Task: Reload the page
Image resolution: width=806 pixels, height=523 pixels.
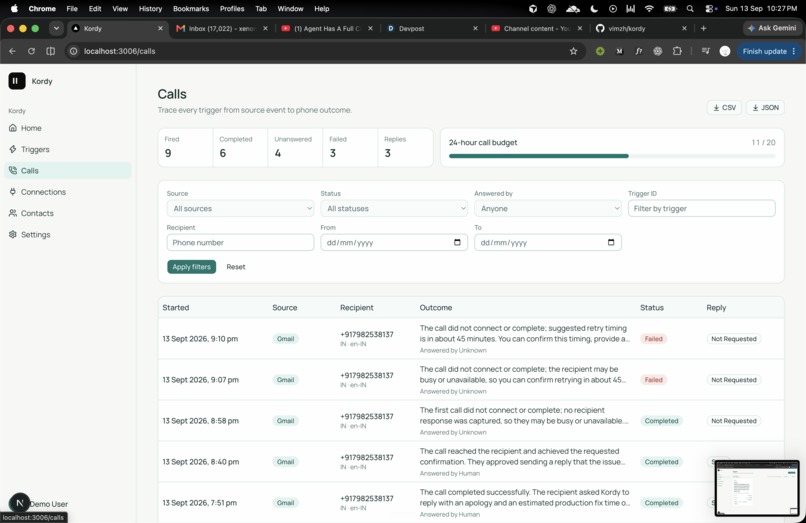Action: (31, 51)
